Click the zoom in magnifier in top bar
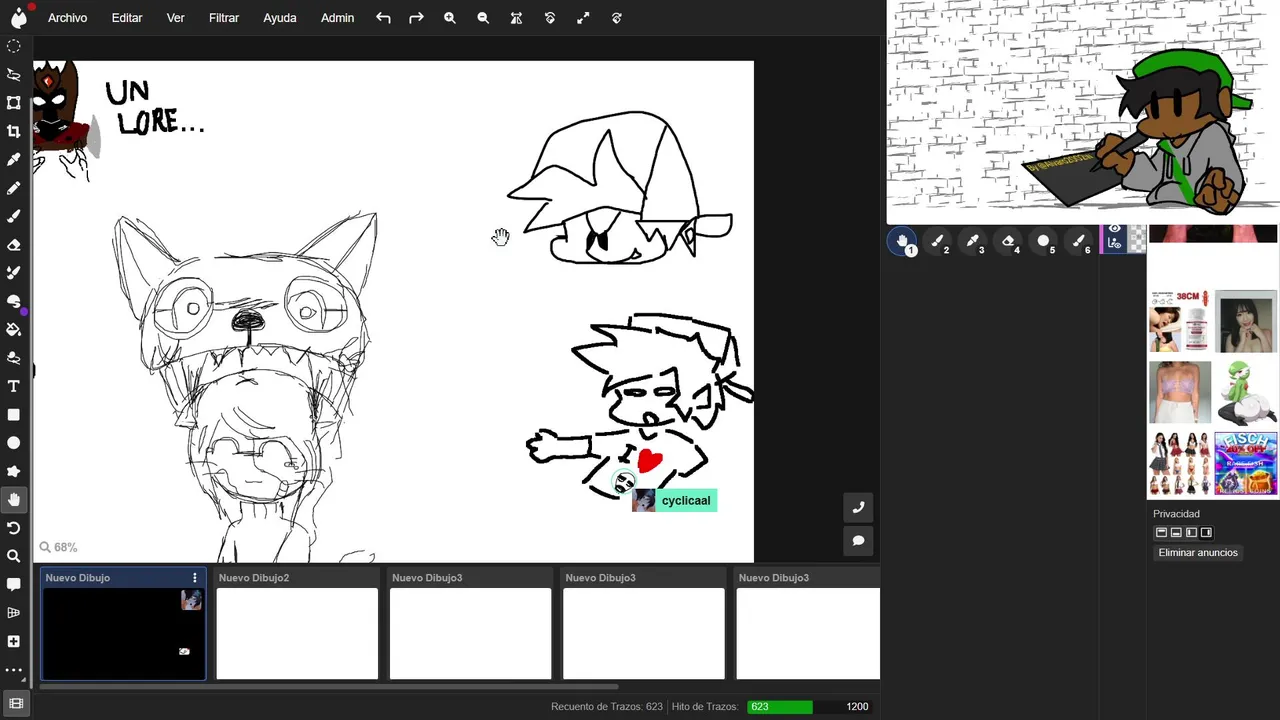Viewport: 1280px width, 720px height. [x=450, y=18]
